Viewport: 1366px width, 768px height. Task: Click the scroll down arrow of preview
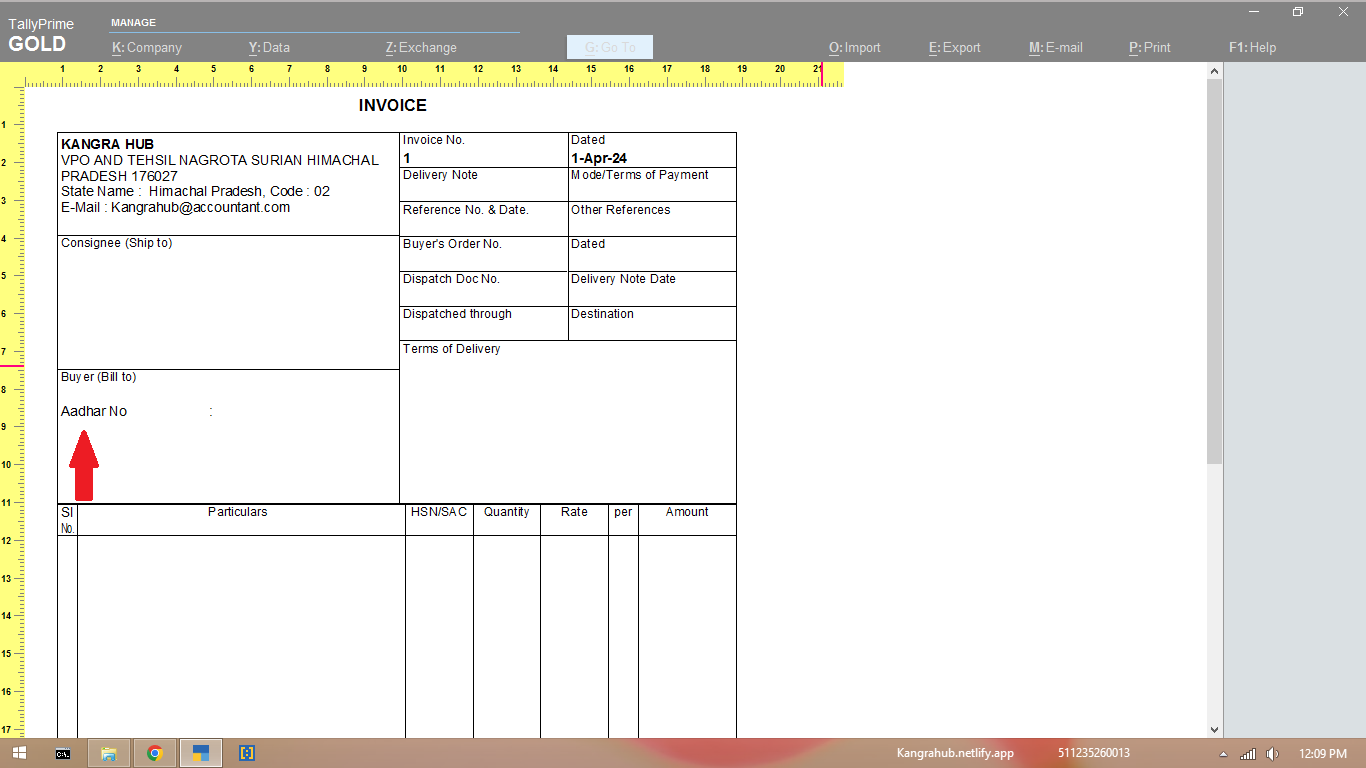point(1215,730)
